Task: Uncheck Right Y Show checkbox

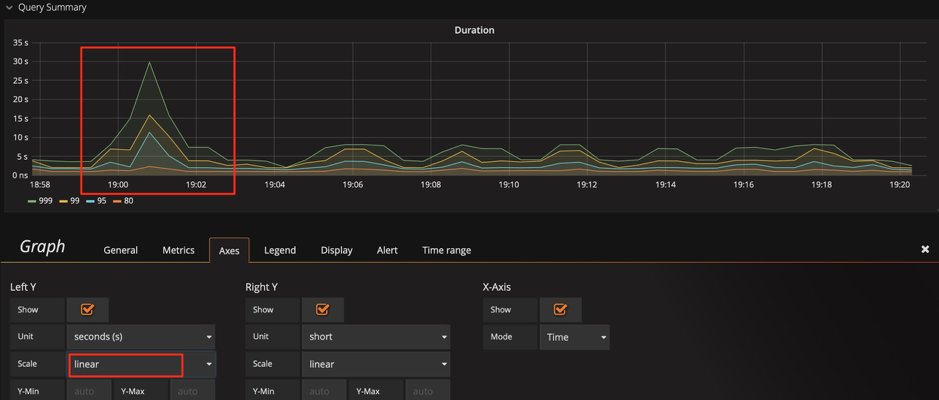Action: click(323, 310)
